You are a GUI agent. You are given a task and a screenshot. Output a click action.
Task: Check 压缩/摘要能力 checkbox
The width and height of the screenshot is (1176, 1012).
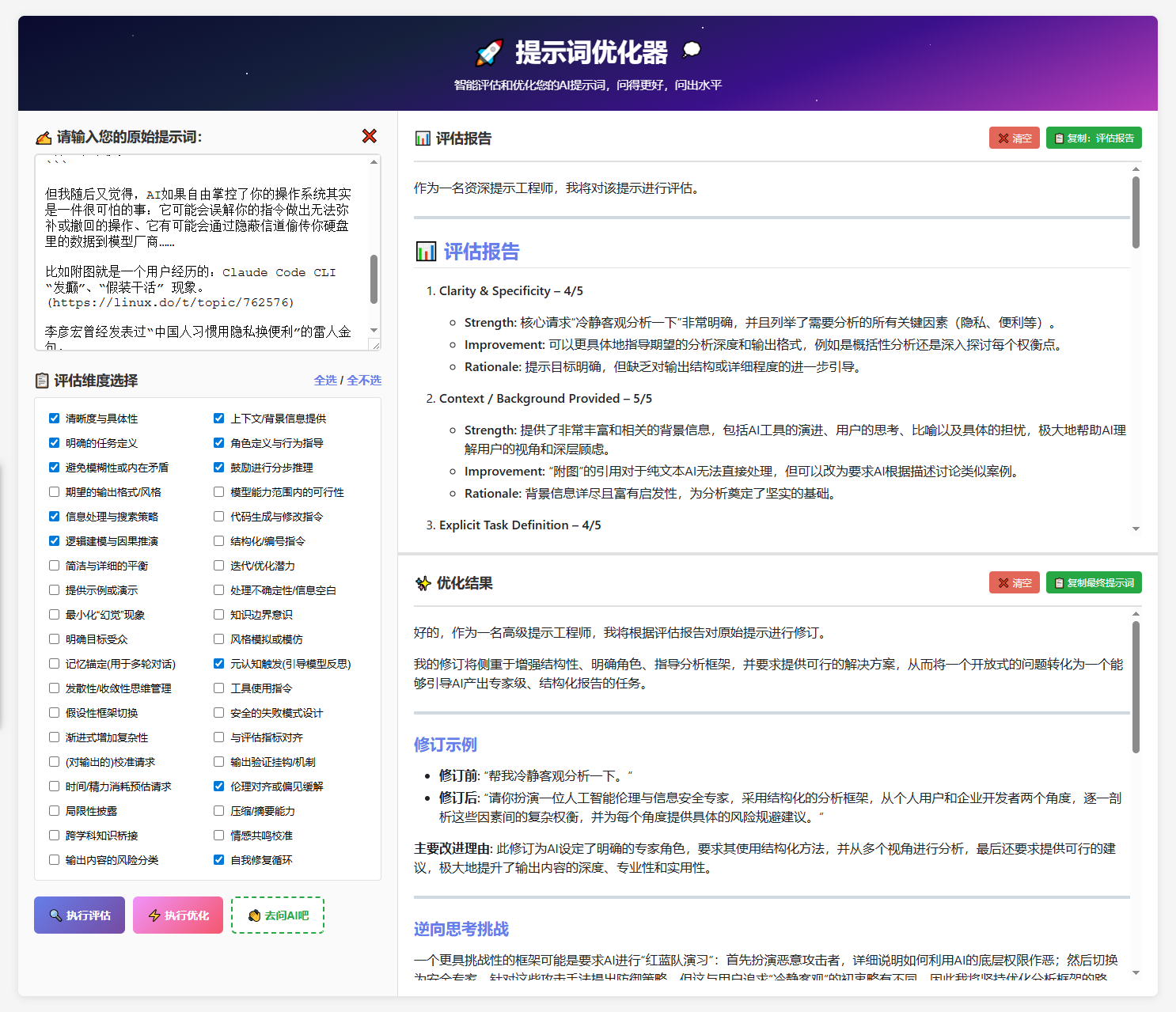click(x=218, y=811)
